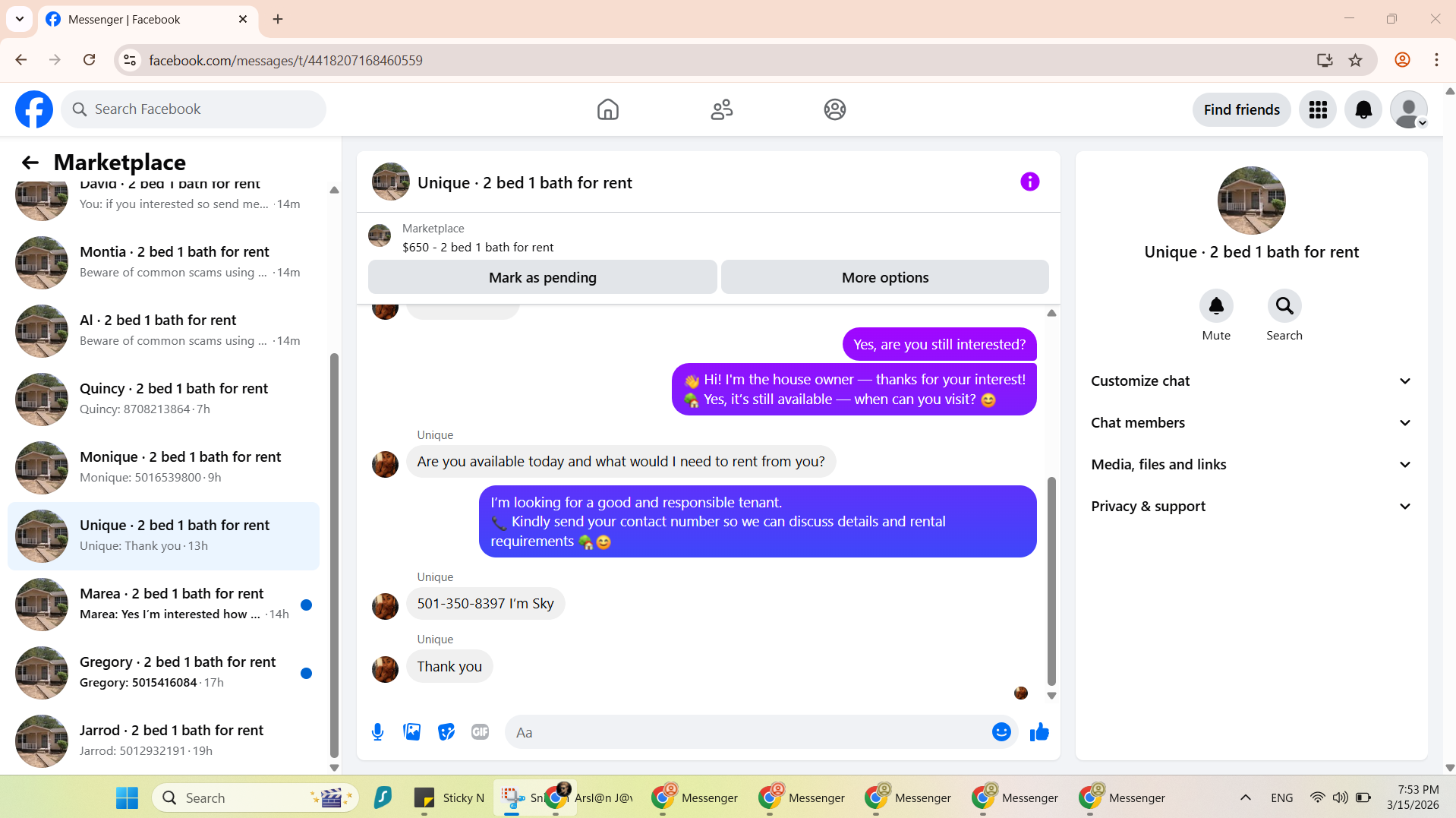The image size is (1456, 818).
Task: Open conversation information purple icon
Action: 1029,182
